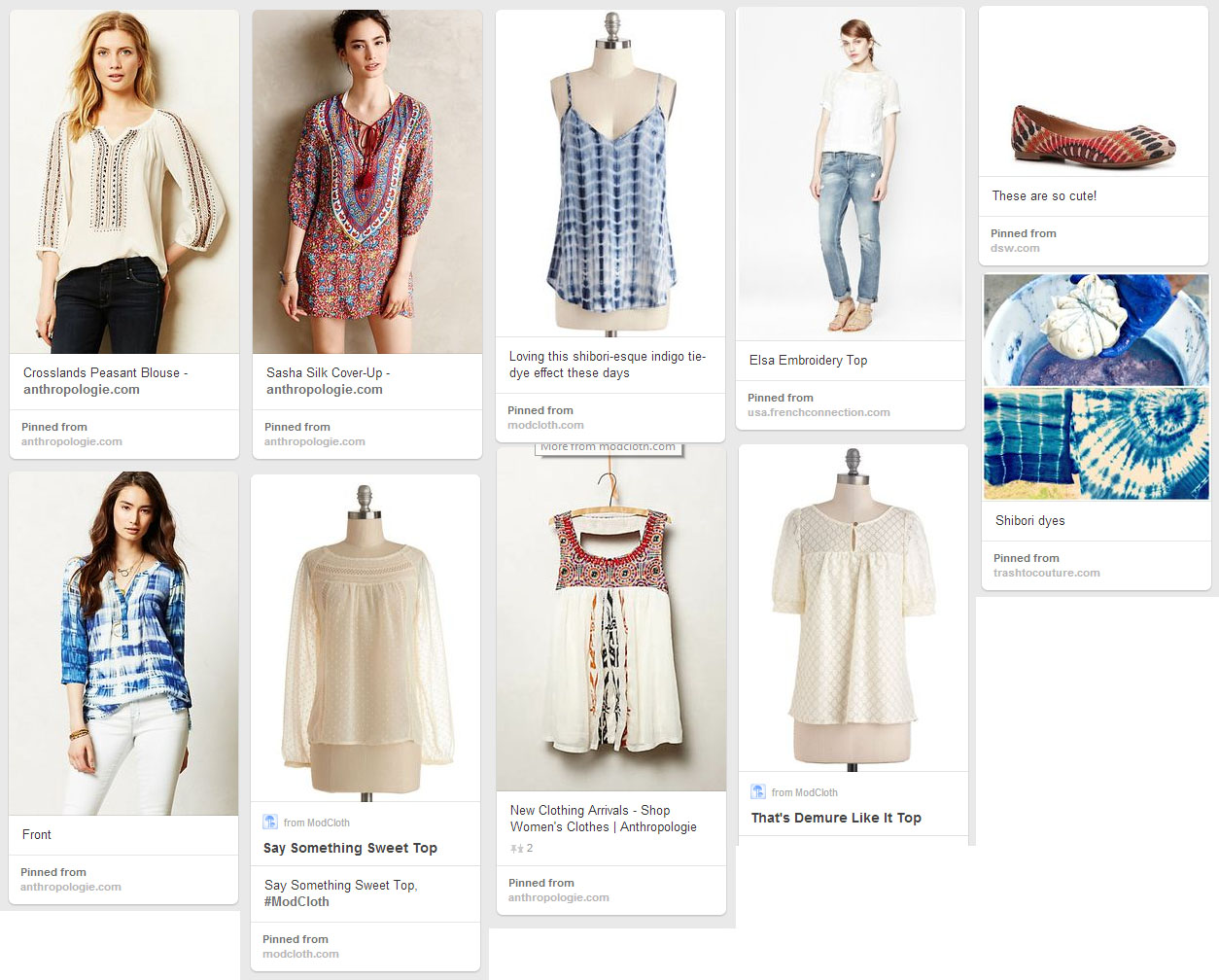1219x980 pixels.
Task: Follow anthropologie.com link under Front pin
Action: coord(71,888)
